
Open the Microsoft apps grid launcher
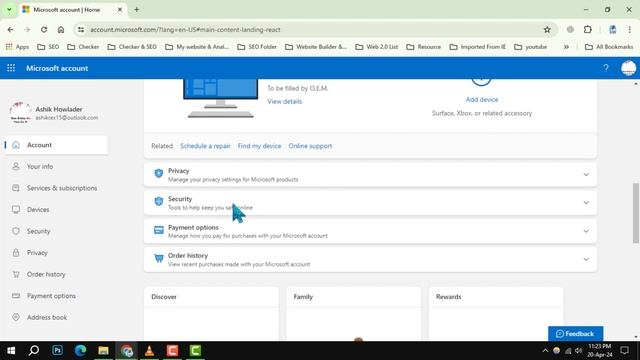11,68
